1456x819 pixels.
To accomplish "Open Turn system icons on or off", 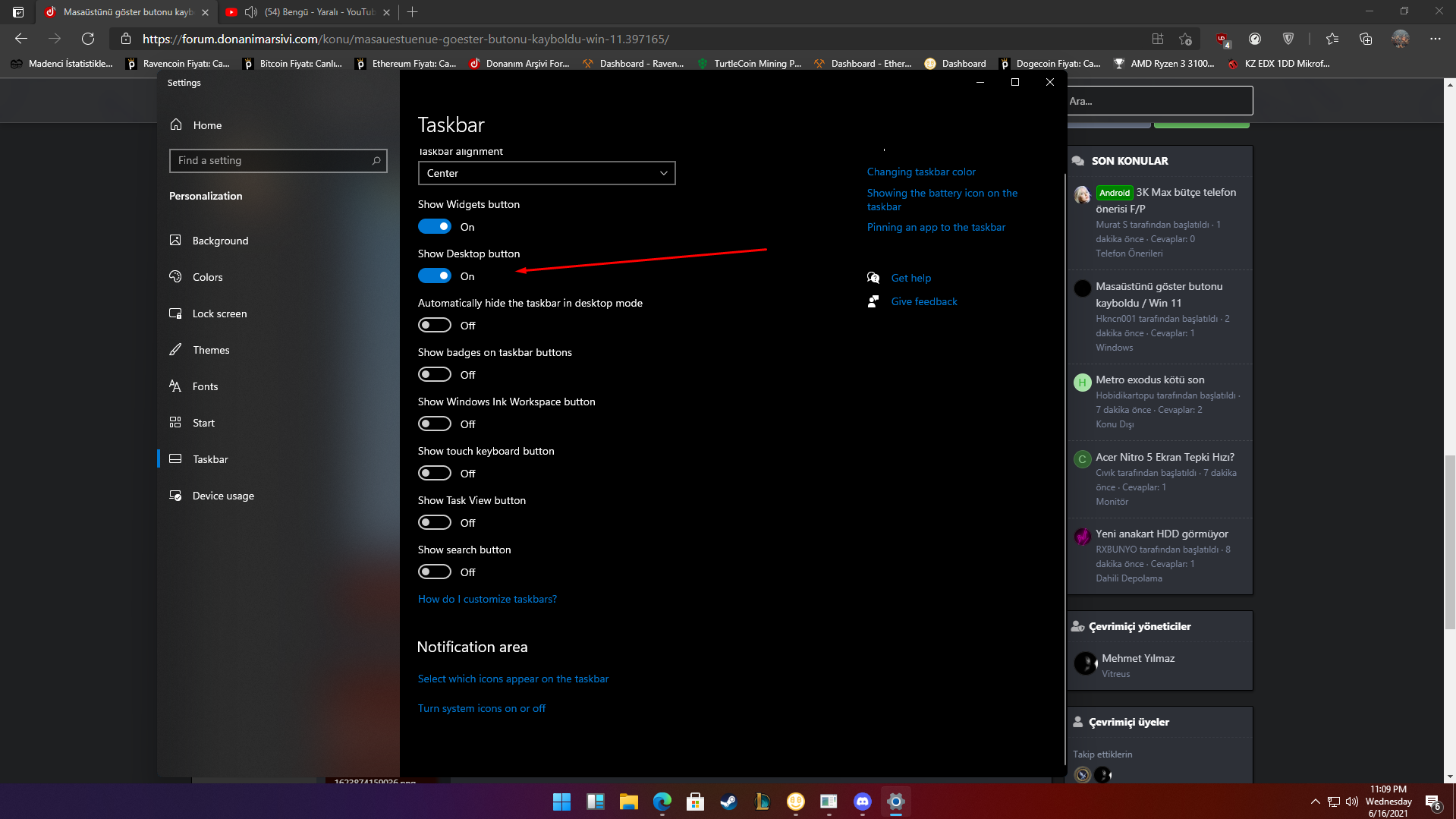I will (482, 708).
